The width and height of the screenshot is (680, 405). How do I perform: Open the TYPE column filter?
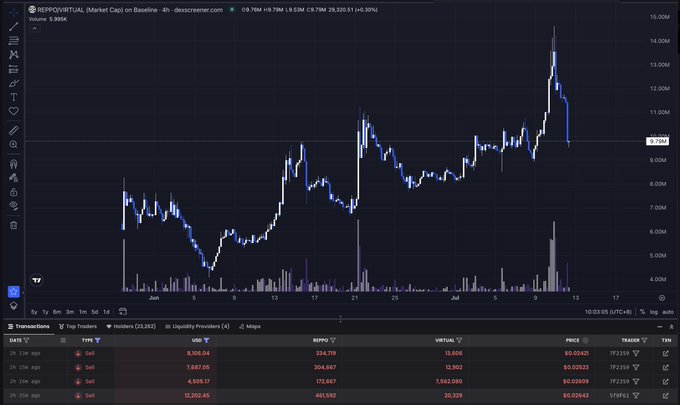pyautogui.click(x=98, y=340)
